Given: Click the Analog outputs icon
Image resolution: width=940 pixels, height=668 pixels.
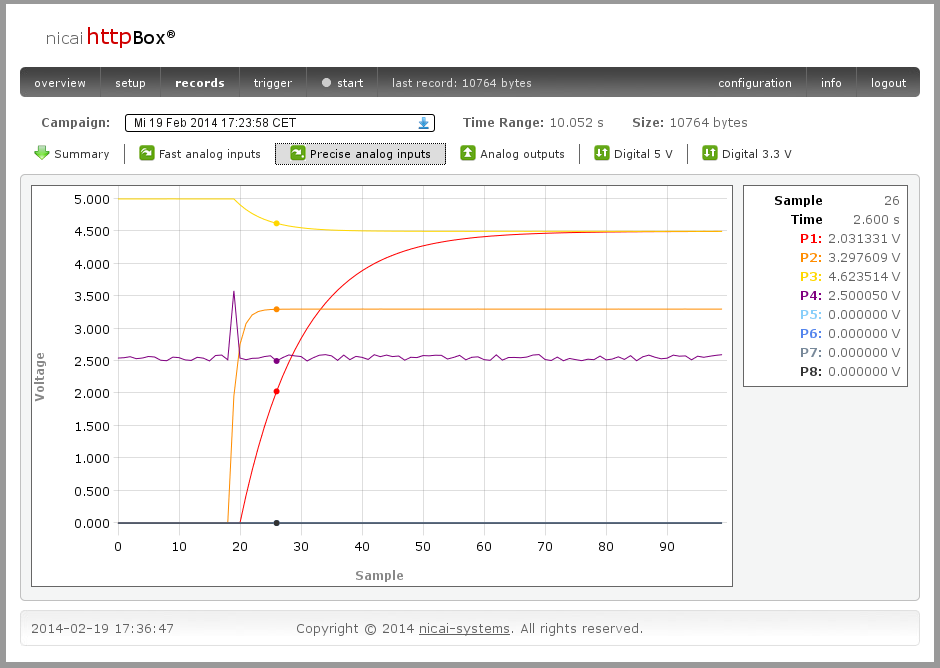Looking at the screenshot, I should point(467,153).
